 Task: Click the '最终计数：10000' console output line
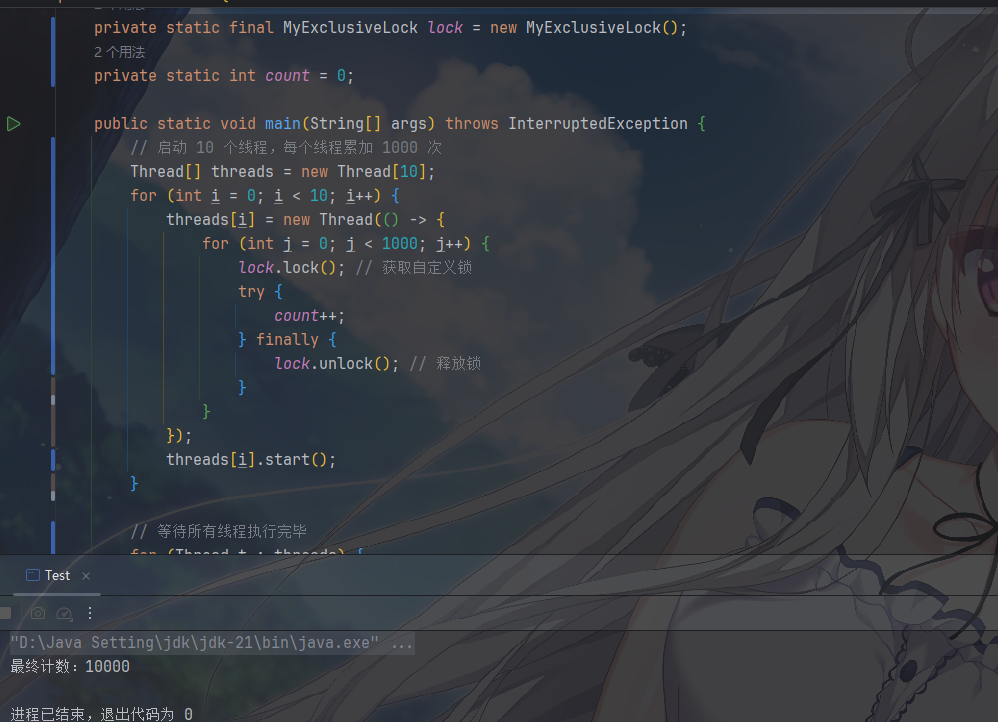pyautogui.click(x=70, y=667)
